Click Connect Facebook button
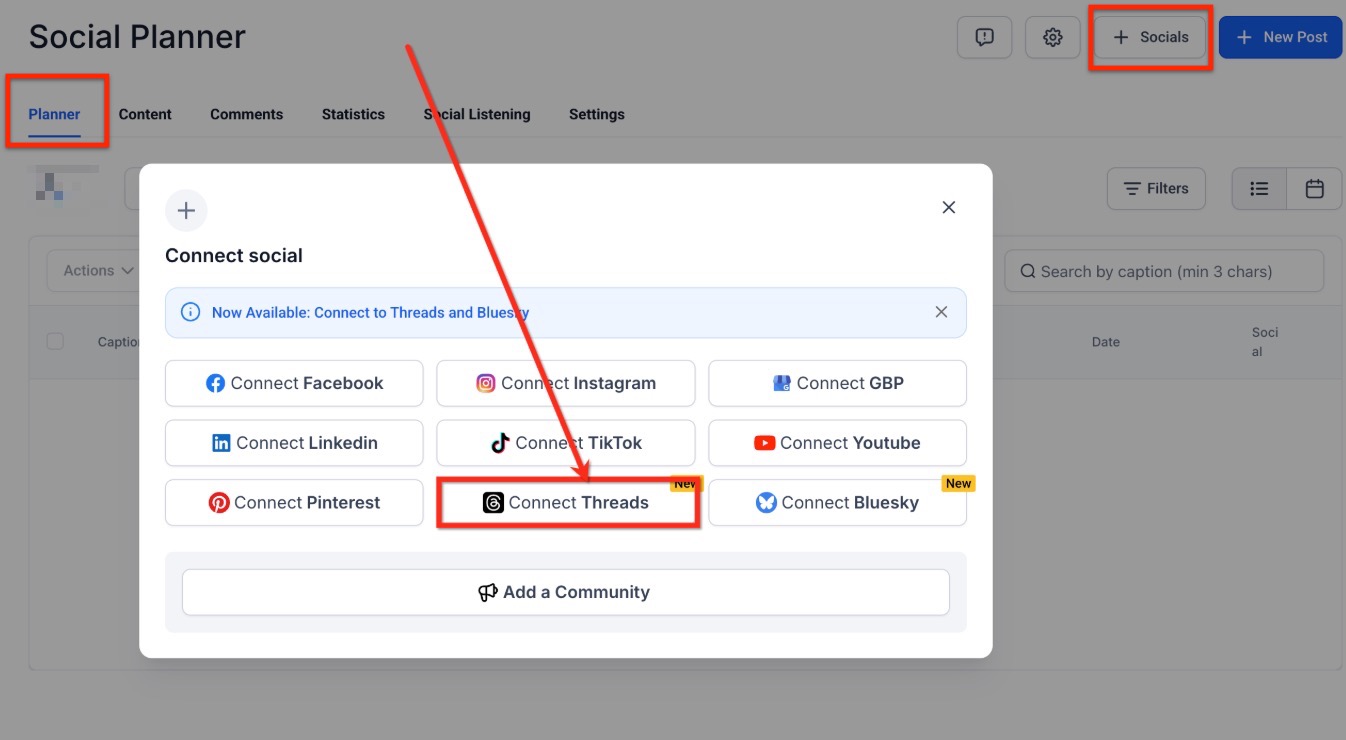The image size is (1346, 740). [x=294, y=384]
